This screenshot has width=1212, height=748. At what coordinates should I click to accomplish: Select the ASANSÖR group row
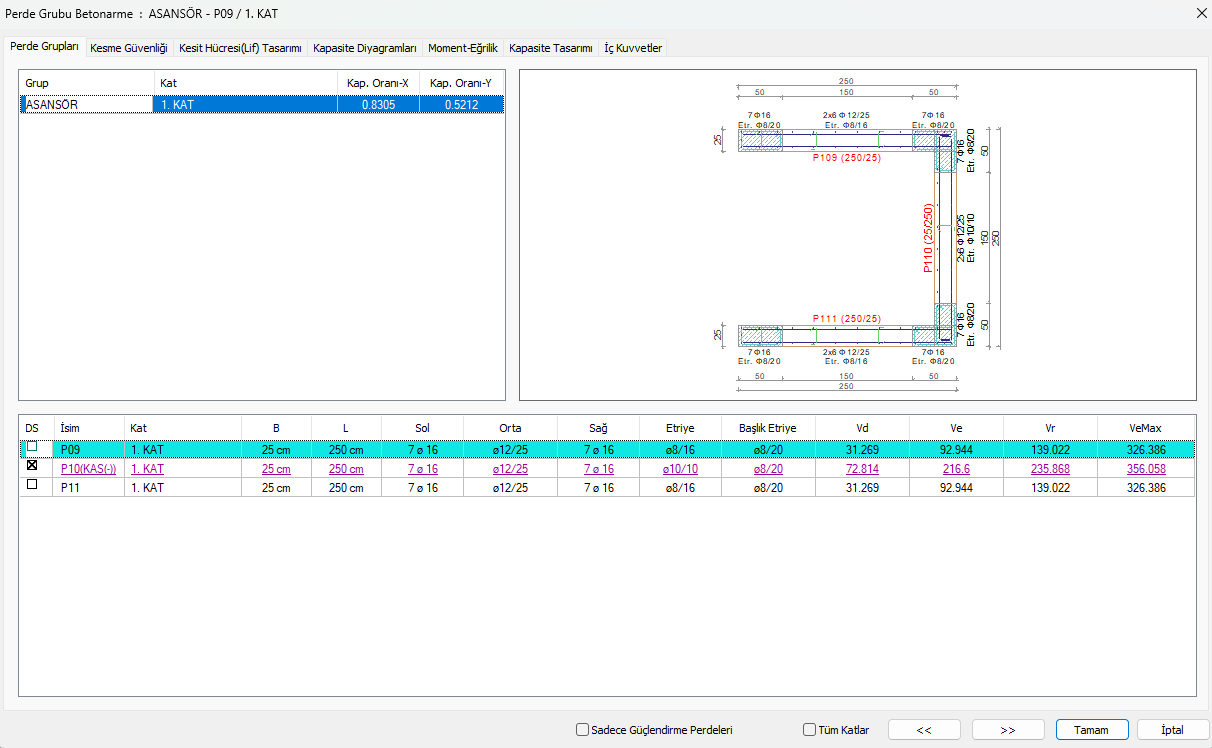pos(85,104)
